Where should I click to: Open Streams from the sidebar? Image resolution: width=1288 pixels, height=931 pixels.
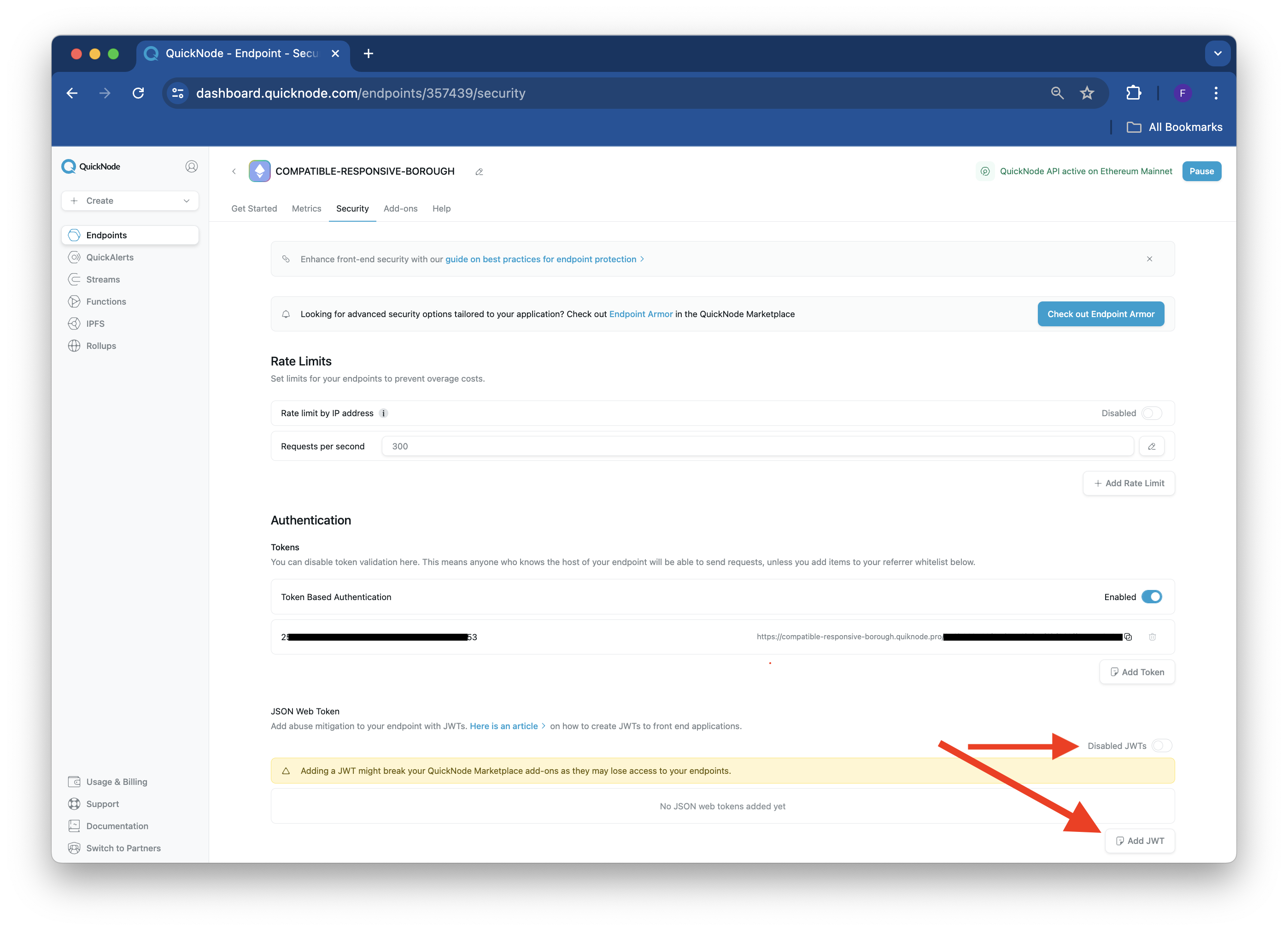(94, 279)
